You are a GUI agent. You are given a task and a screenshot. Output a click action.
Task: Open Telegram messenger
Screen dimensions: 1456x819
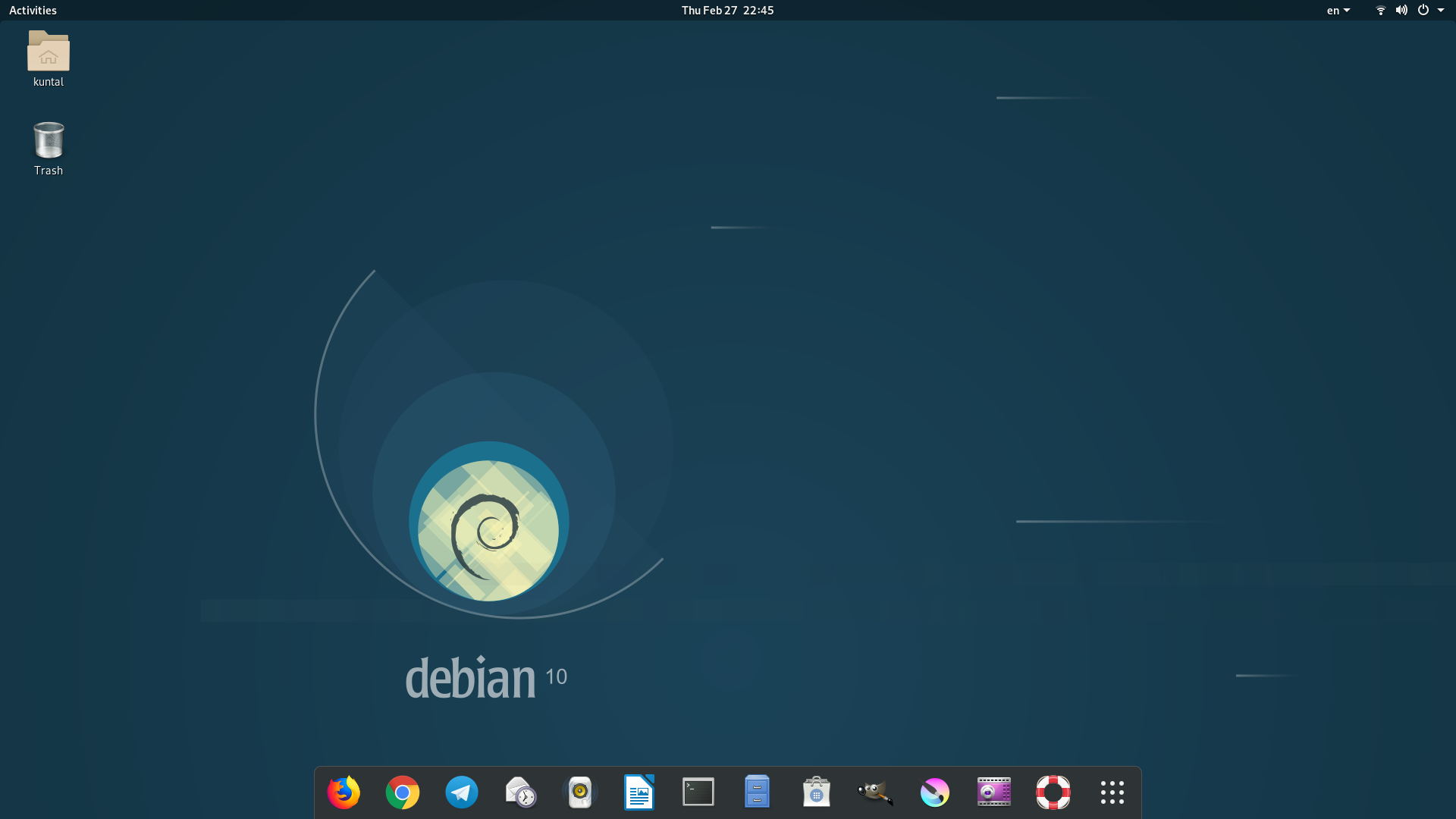point(462,792)
